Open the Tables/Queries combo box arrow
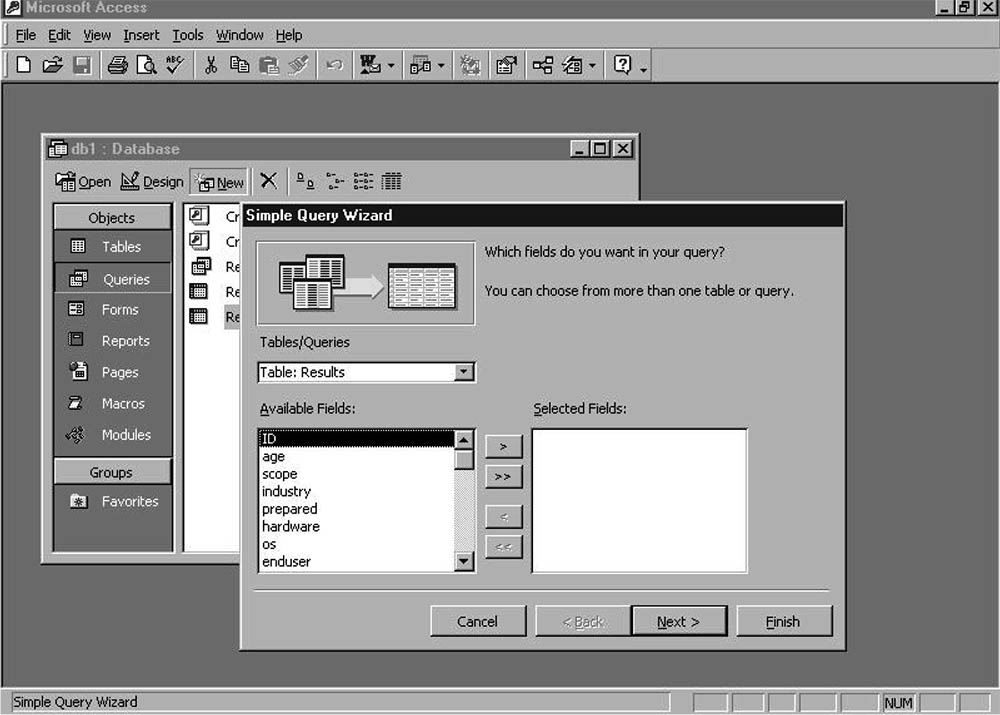 pyautogui.click(x=464, y=372)
